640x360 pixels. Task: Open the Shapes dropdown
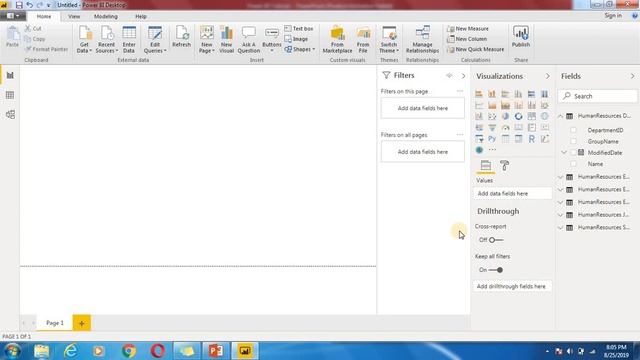point(300,49)
